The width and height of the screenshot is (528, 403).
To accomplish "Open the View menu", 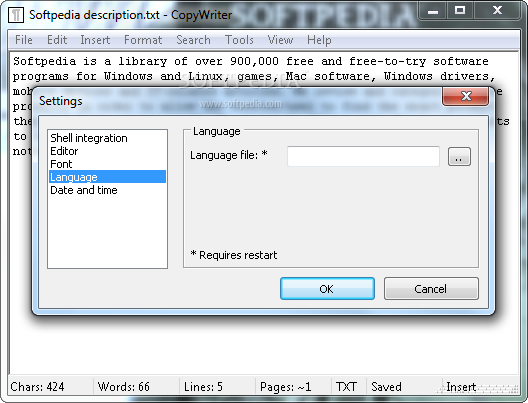I will (x=280, y=40).
